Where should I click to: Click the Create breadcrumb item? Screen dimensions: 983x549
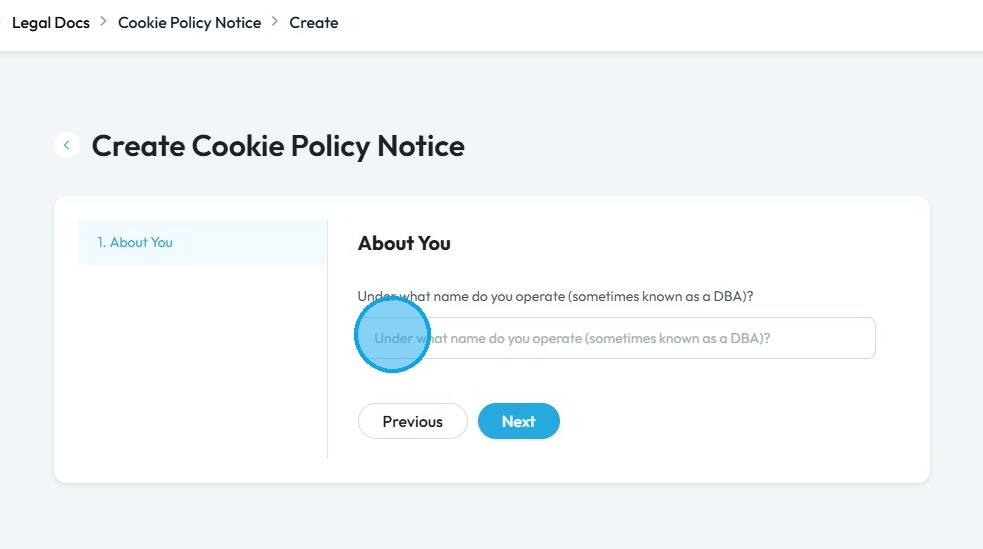click(x=314, y=22)
